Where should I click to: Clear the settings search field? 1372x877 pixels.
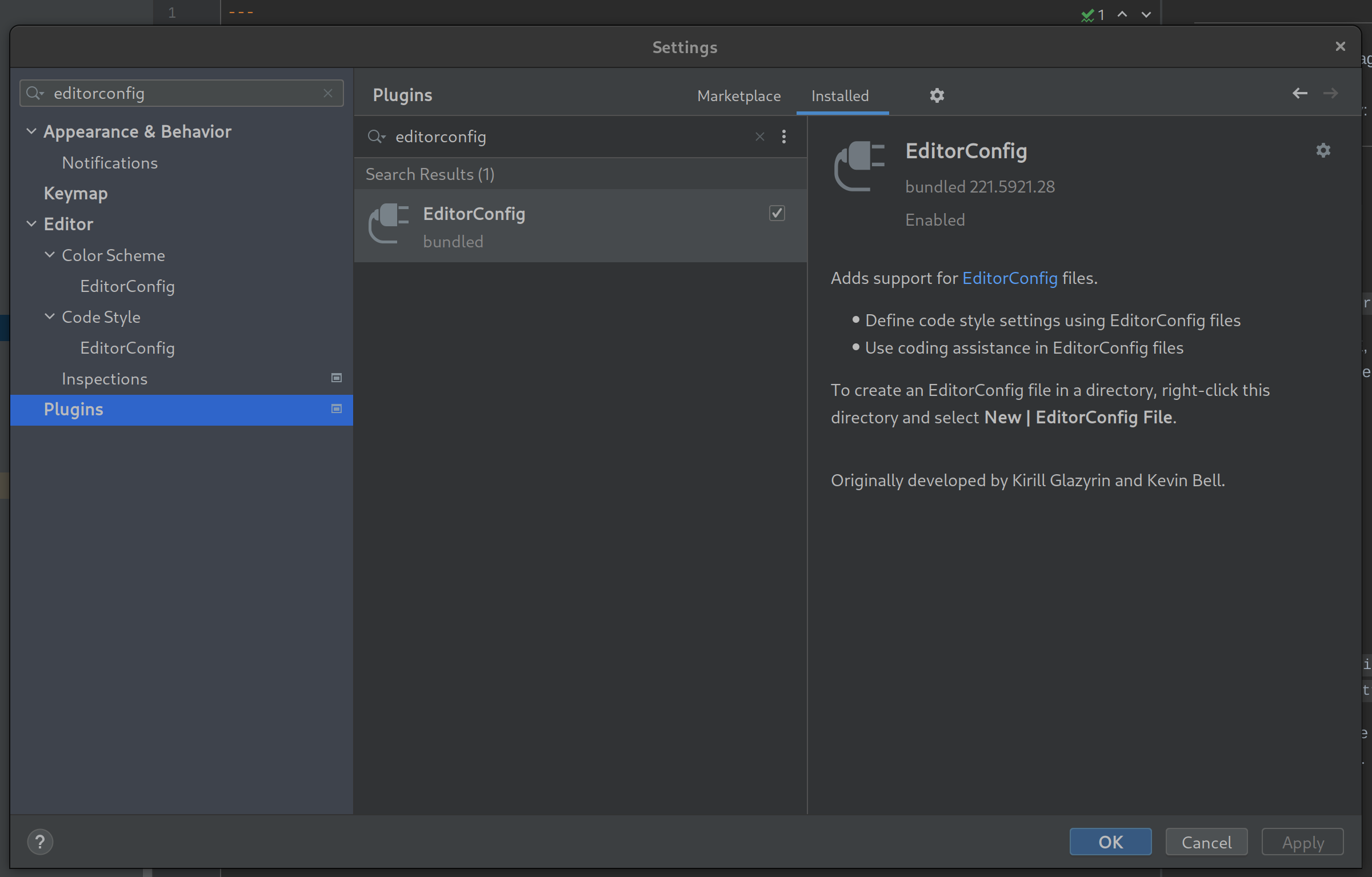tap(328, 93)
